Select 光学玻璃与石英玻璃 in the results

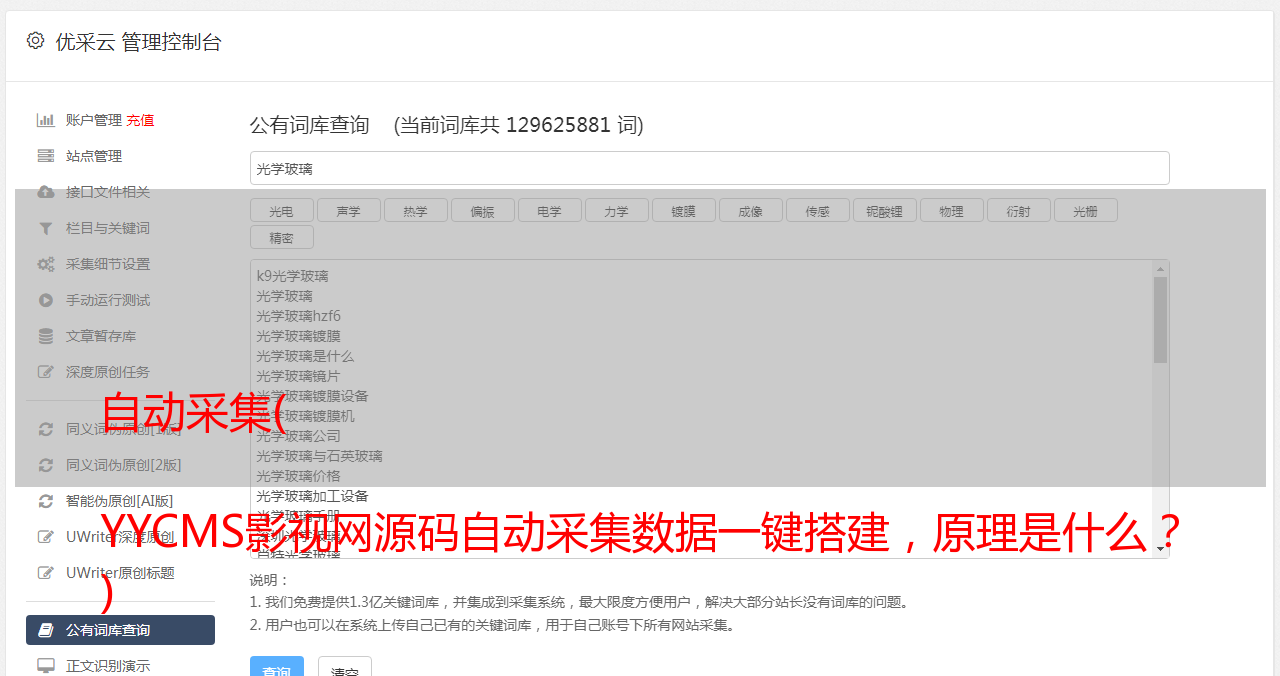click(319, 456)
